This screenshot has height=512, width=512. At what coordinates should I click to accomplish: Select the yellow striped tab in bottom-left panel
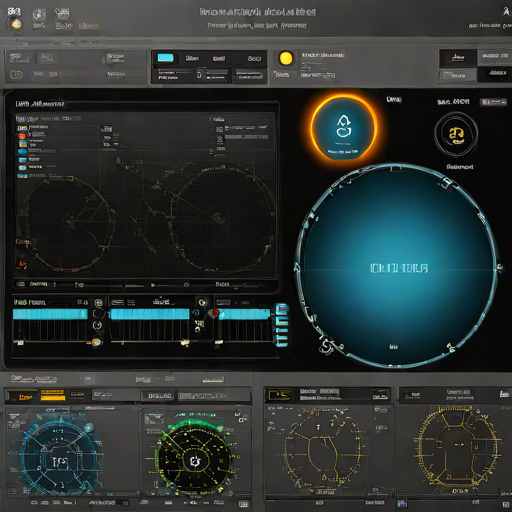(53, 395)
